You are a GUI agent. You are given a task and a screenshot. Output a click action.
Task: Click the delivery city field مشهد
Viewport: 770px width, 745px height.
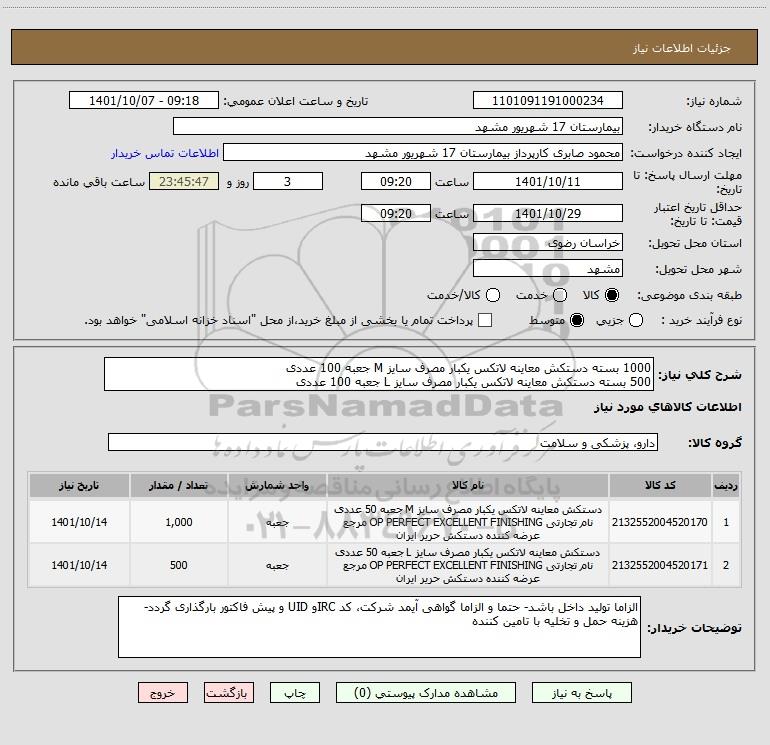pyautogui.click(x=548, y=269)
